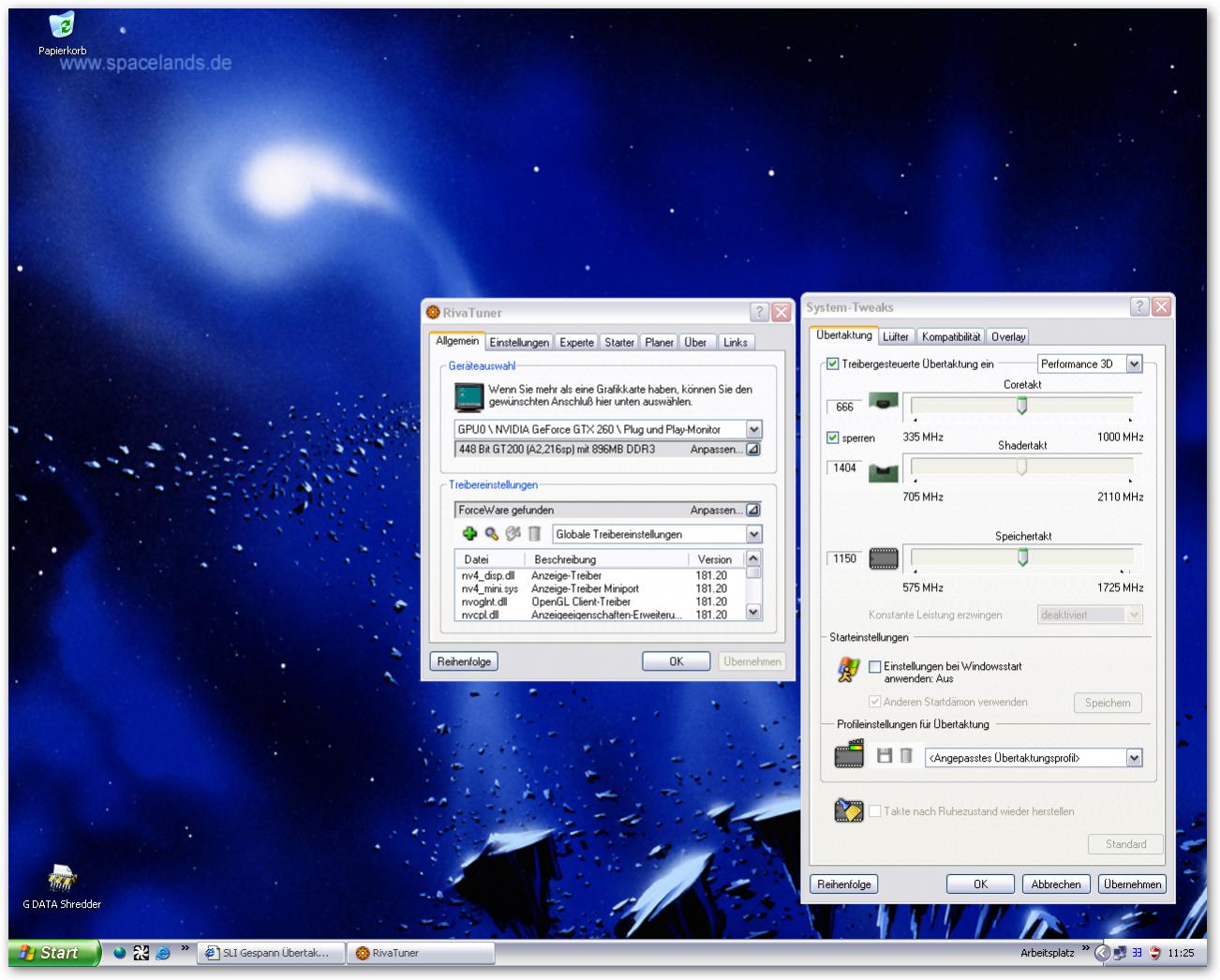Click the restore-clocks broom icon near Takte nach Ruhezustand
Screen dimensions: 1220x980
(x=849, y=810)
